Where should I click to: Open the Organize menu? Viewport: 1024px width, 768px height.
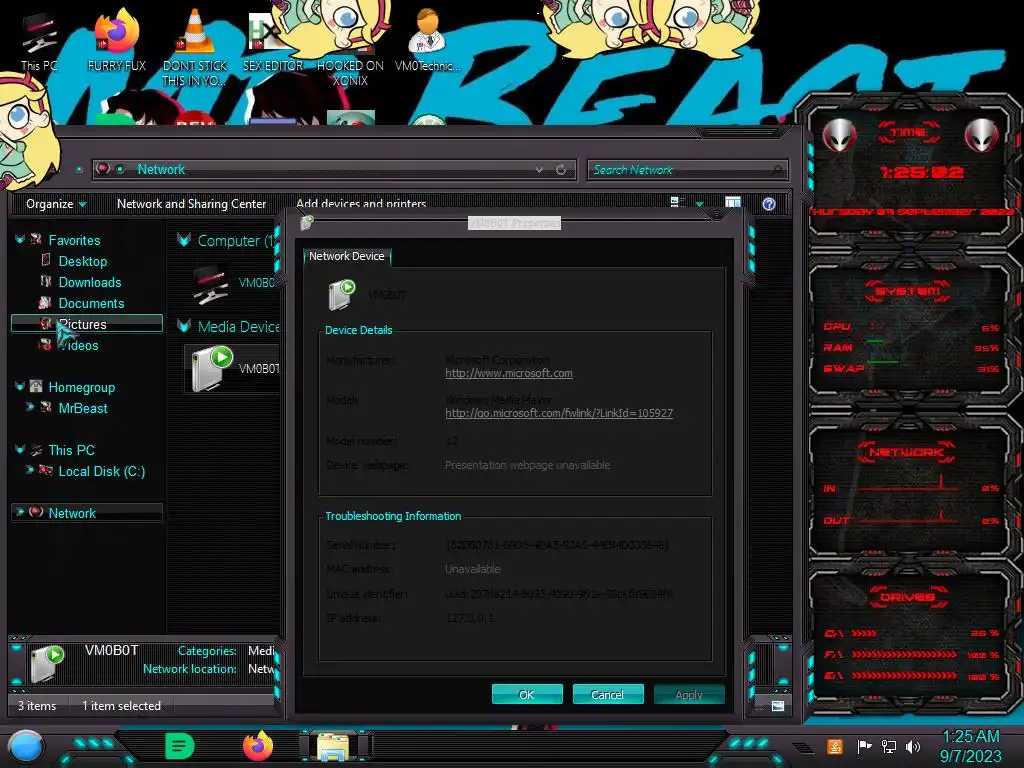pyautogui.click(x=56, y=204)
